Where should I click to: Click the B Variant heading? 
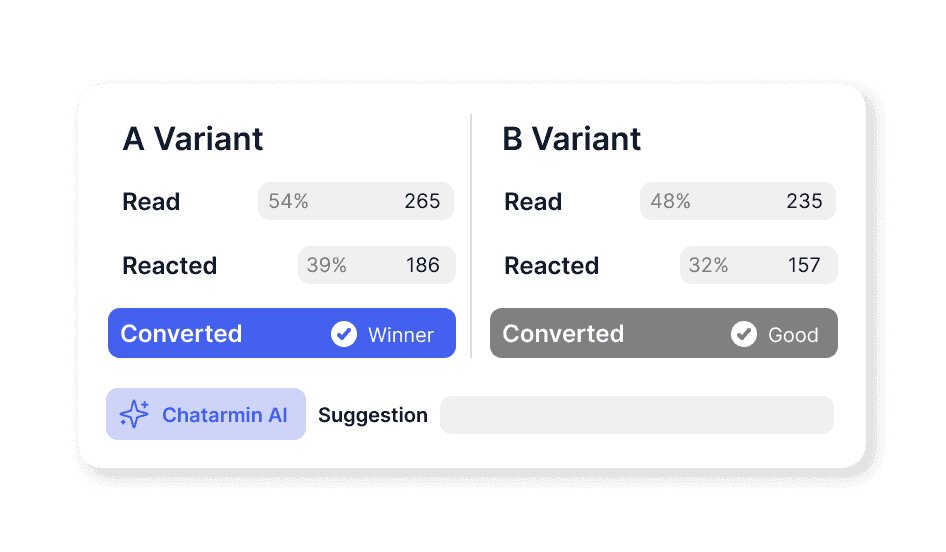572,139
